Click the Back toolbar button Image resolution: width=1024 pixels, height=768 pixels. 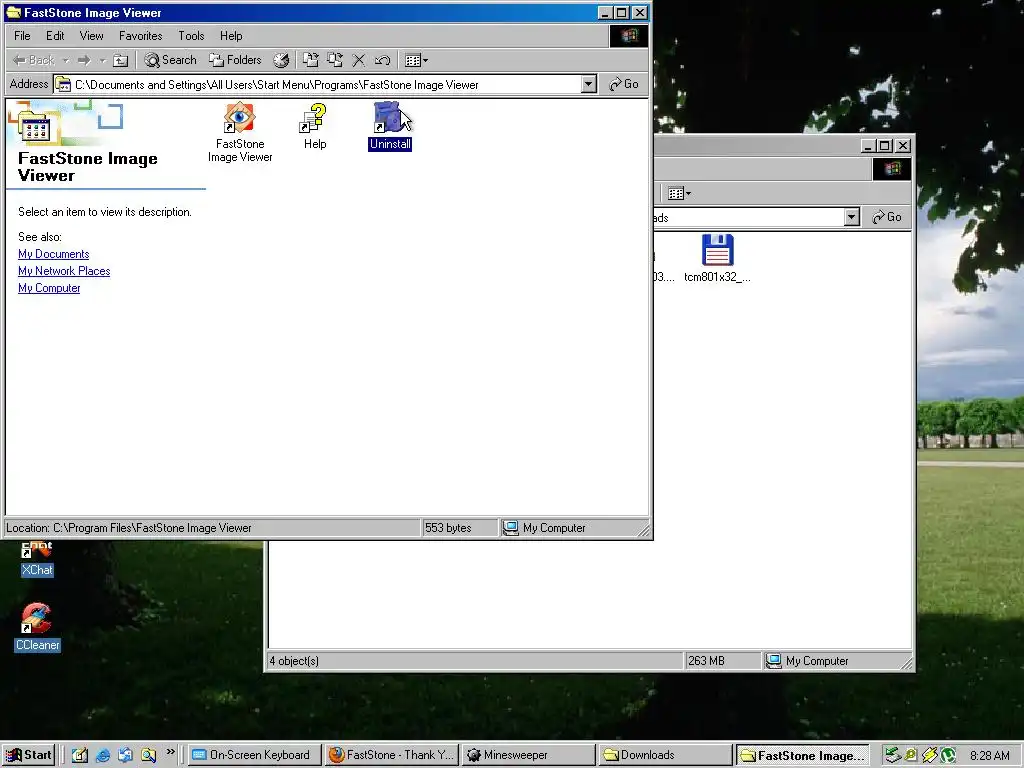[34, 60]
